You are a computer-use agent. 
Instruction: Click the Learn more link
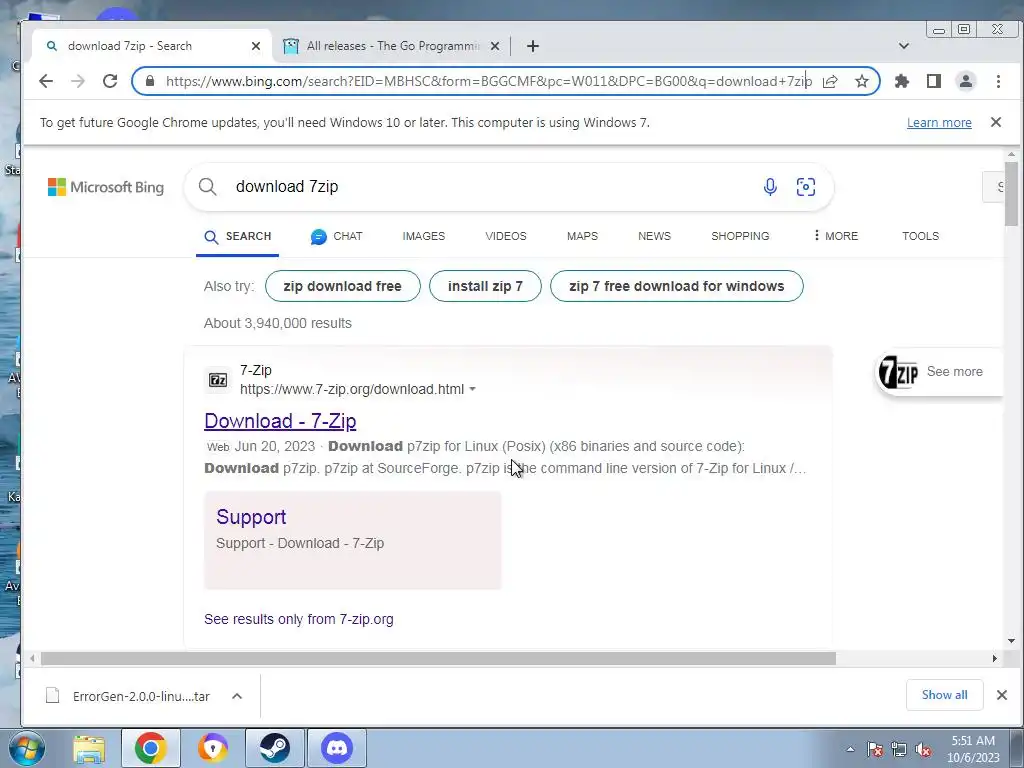pyautogui.click(x=939, y=122)
